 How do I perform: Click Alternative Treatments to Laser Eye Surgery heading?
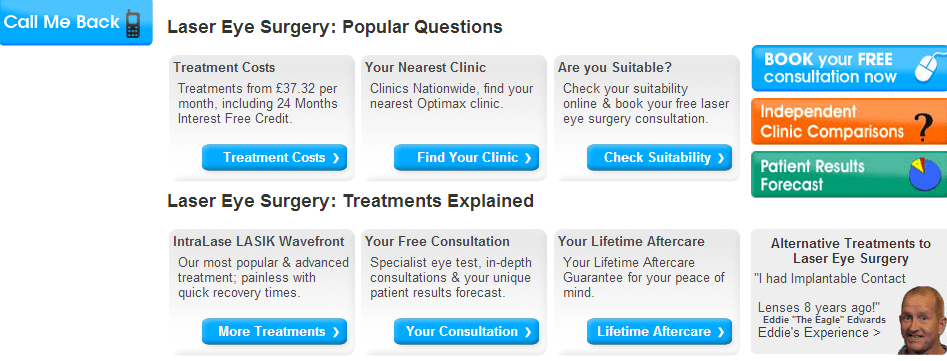click(850, 251)
